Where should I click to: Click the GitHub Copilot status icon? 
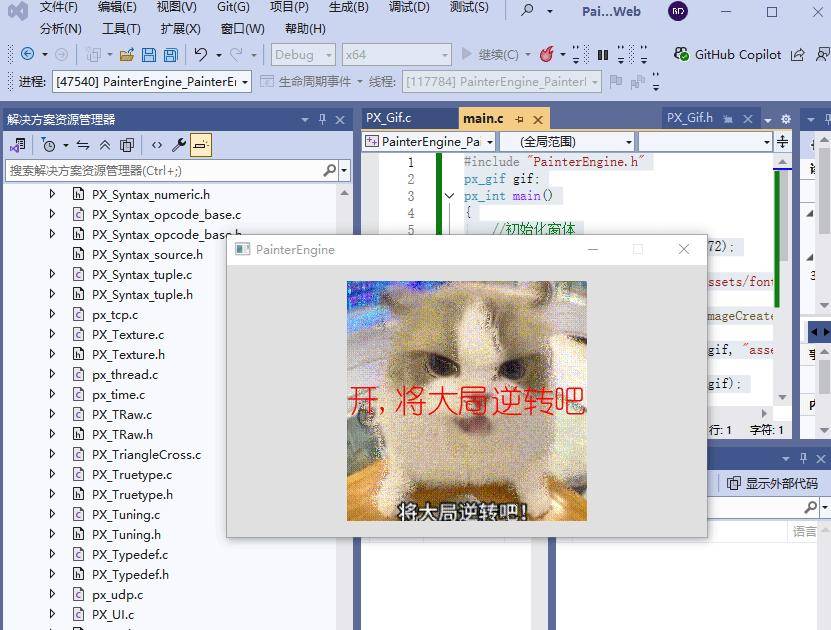[681, 54]
